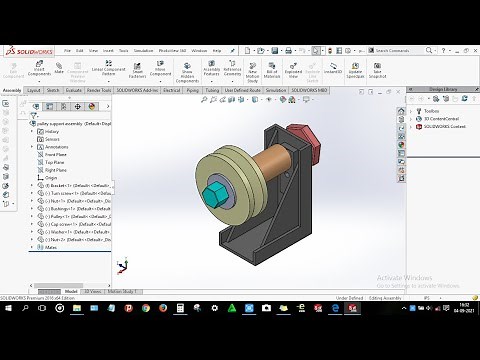Open the Appearances task pane tab

click(401, 145)
